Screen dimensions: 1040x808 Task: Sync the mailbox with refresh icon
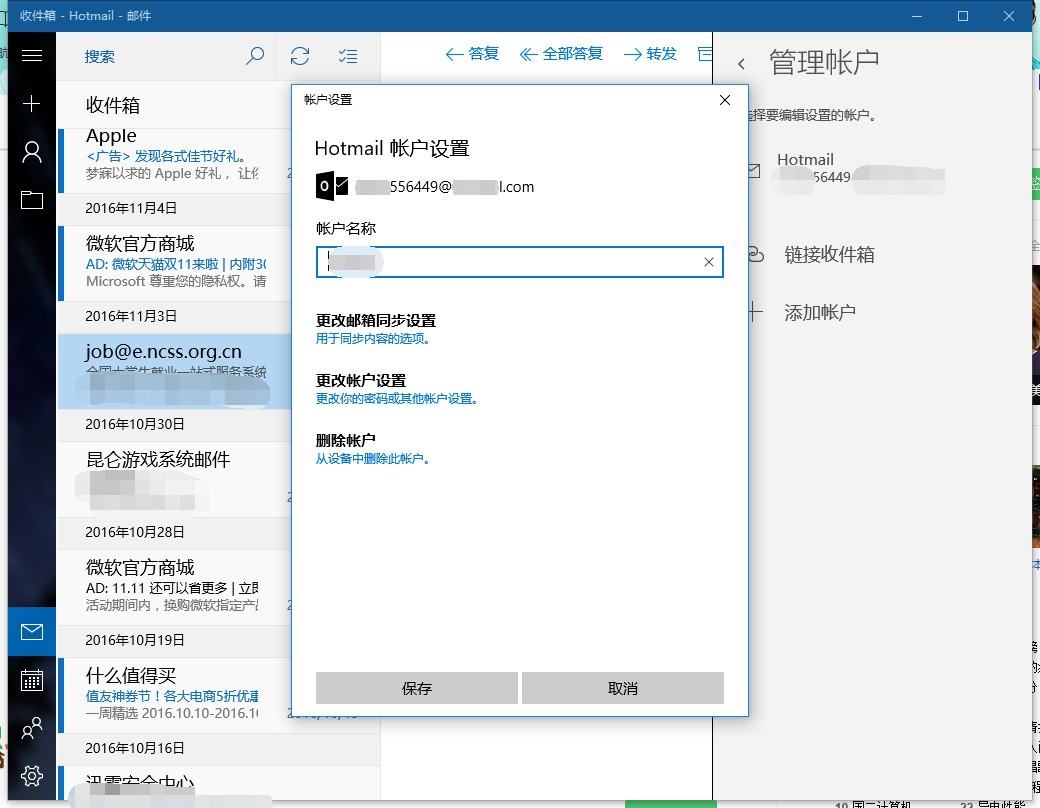[300, 56]
